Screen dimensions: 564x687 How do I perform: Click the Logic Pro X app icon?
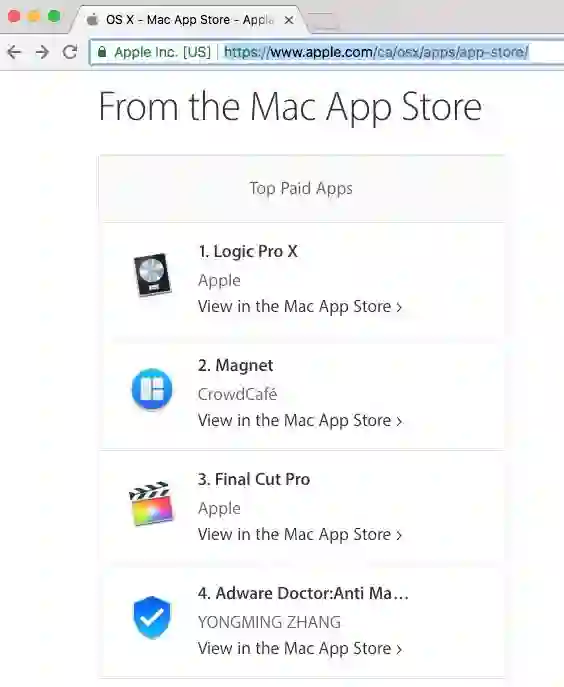pyautogui.click(x=152, y=275)
